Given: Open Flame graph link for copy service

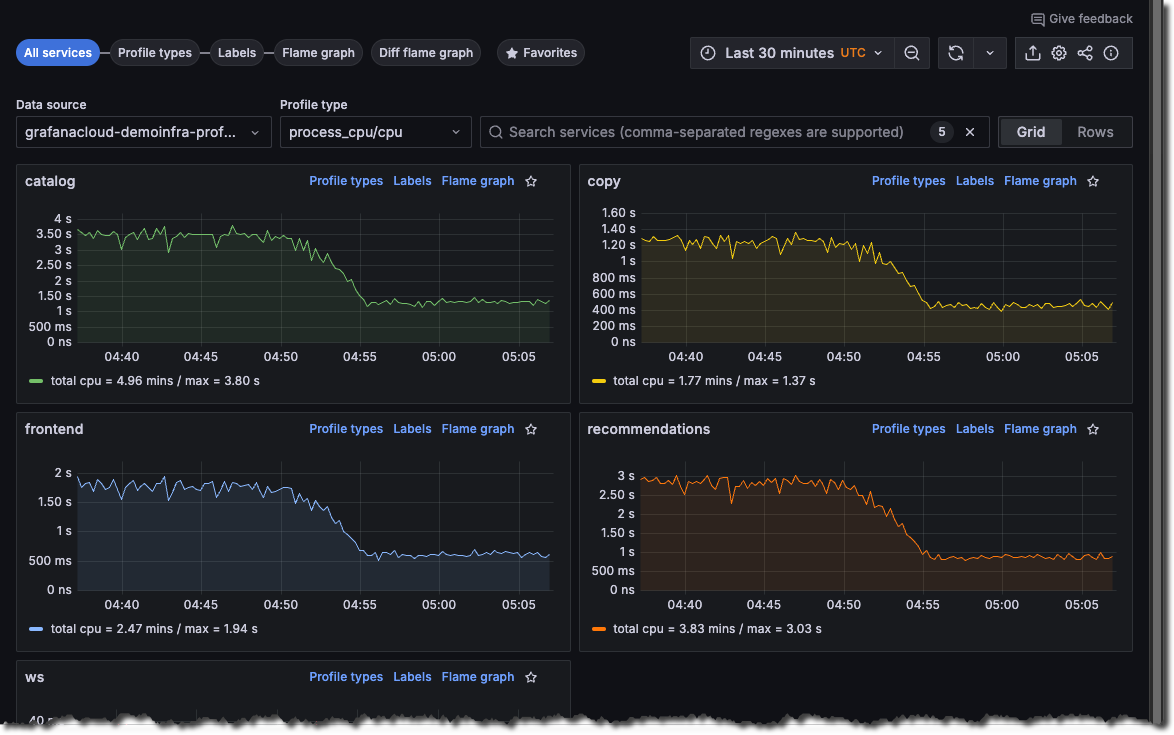Looking at the screenshot, I should point(1040,181).
